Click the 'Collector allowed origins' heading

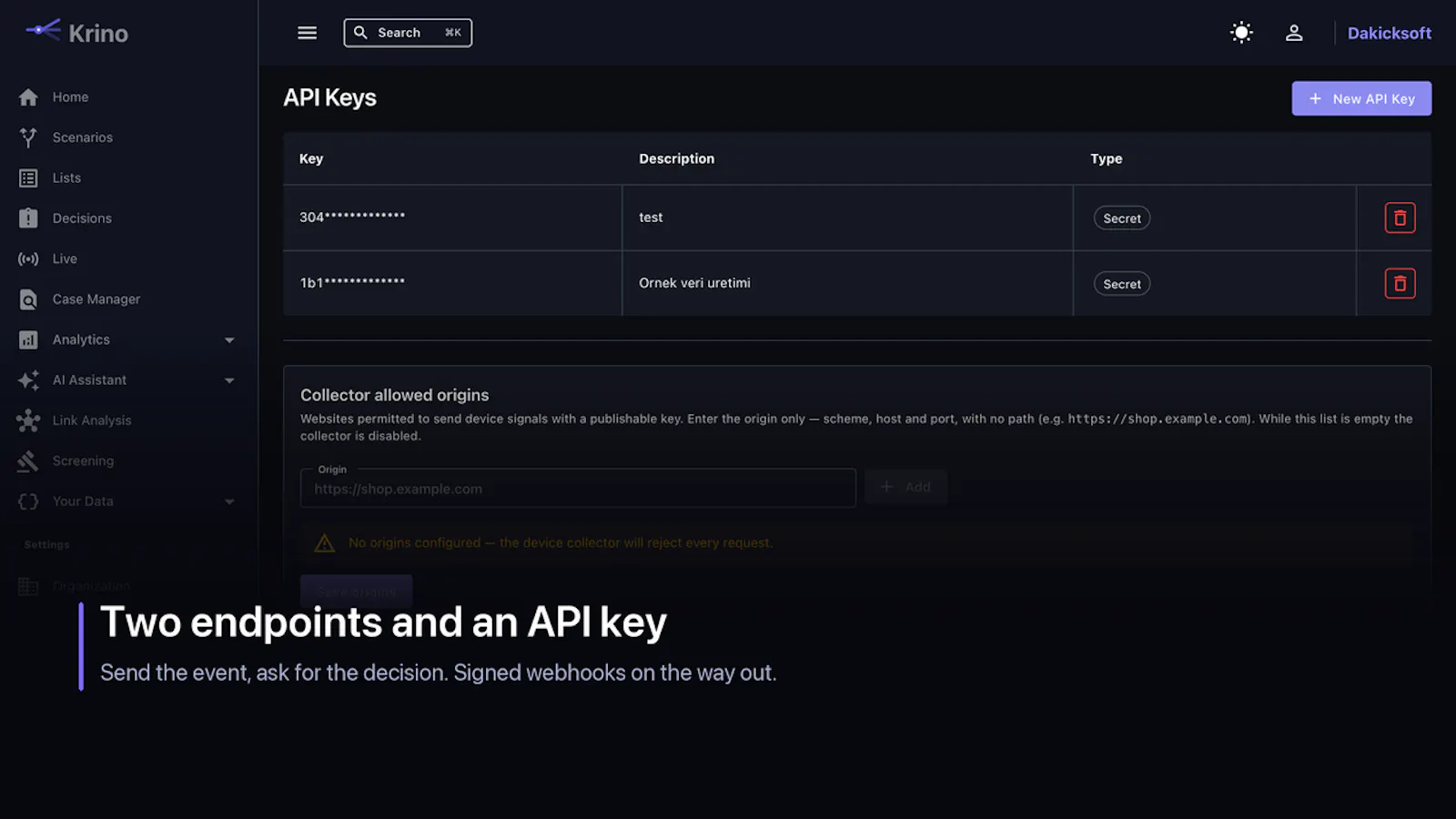(395, 395)
